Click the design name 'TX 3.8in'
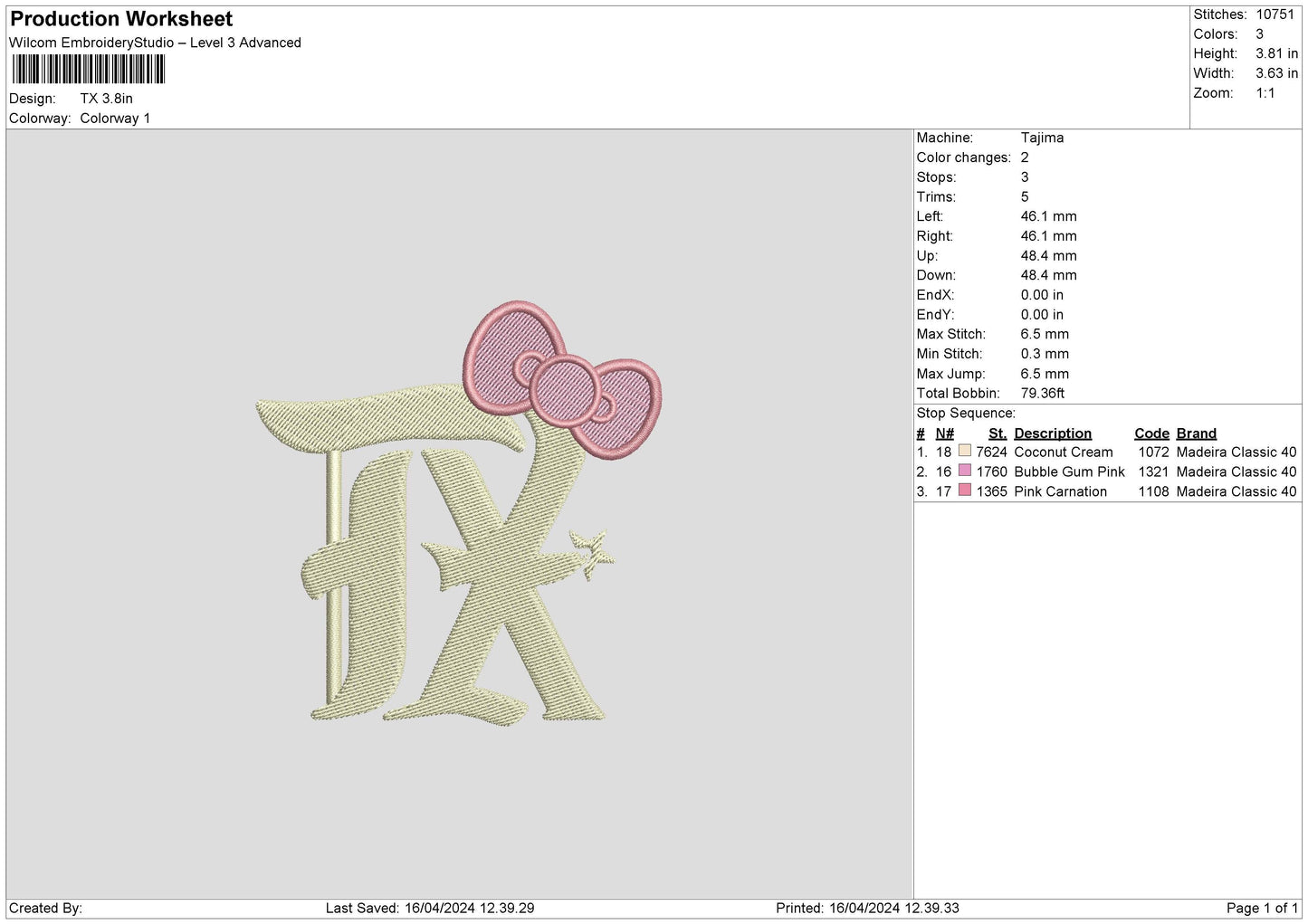1308x924 pixels. point(106,99)
